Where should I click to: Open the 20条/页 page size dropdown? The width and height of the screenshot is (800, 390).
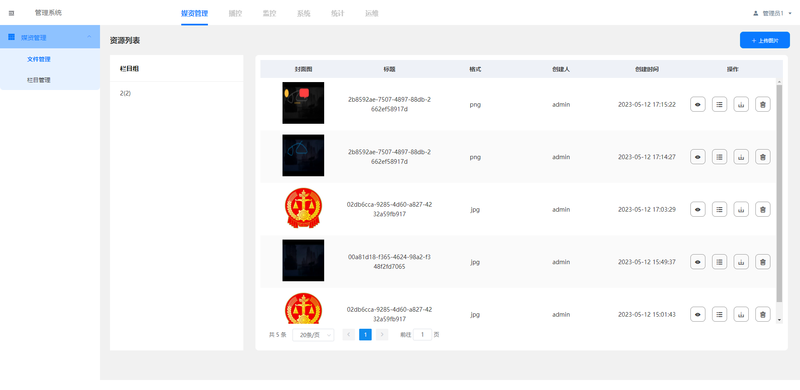313,335
